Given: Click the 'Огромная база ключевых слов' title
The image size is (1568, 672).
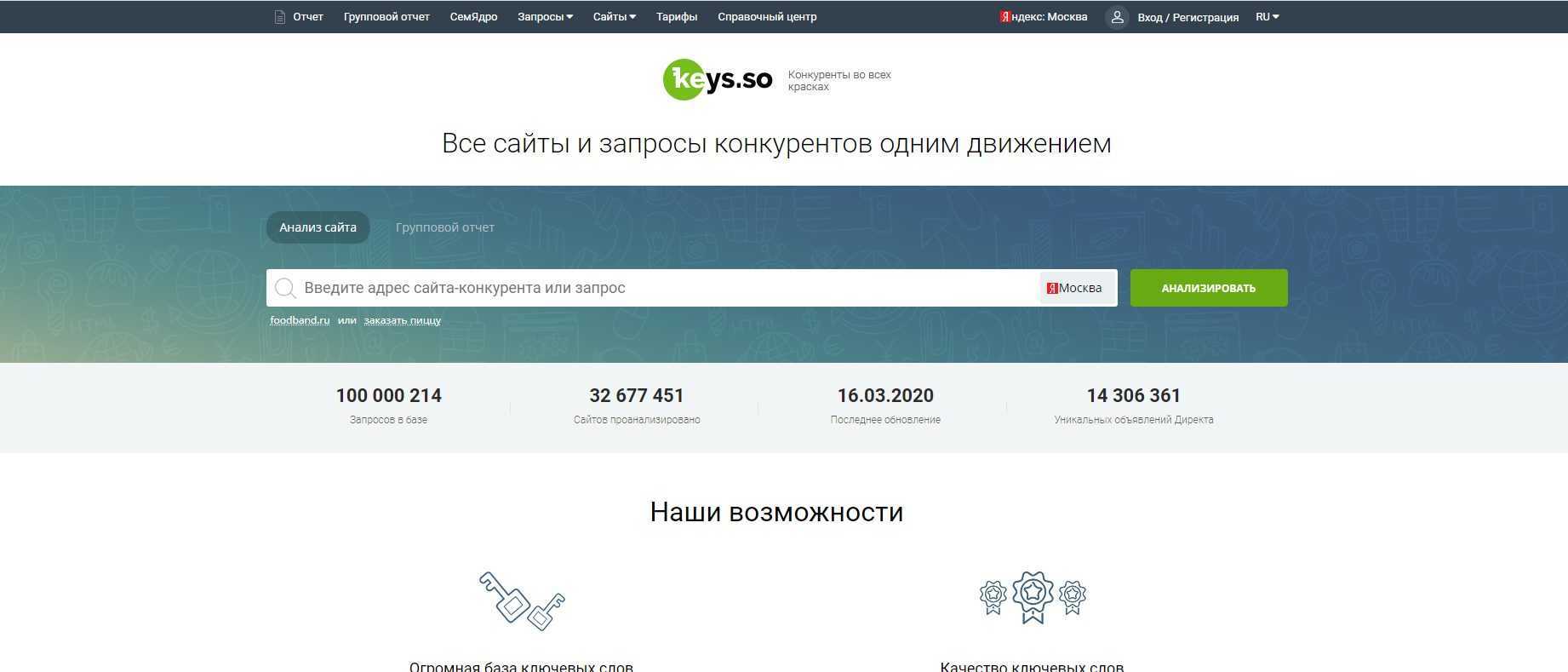Looking at the screenshot, I should pos(521,666).
